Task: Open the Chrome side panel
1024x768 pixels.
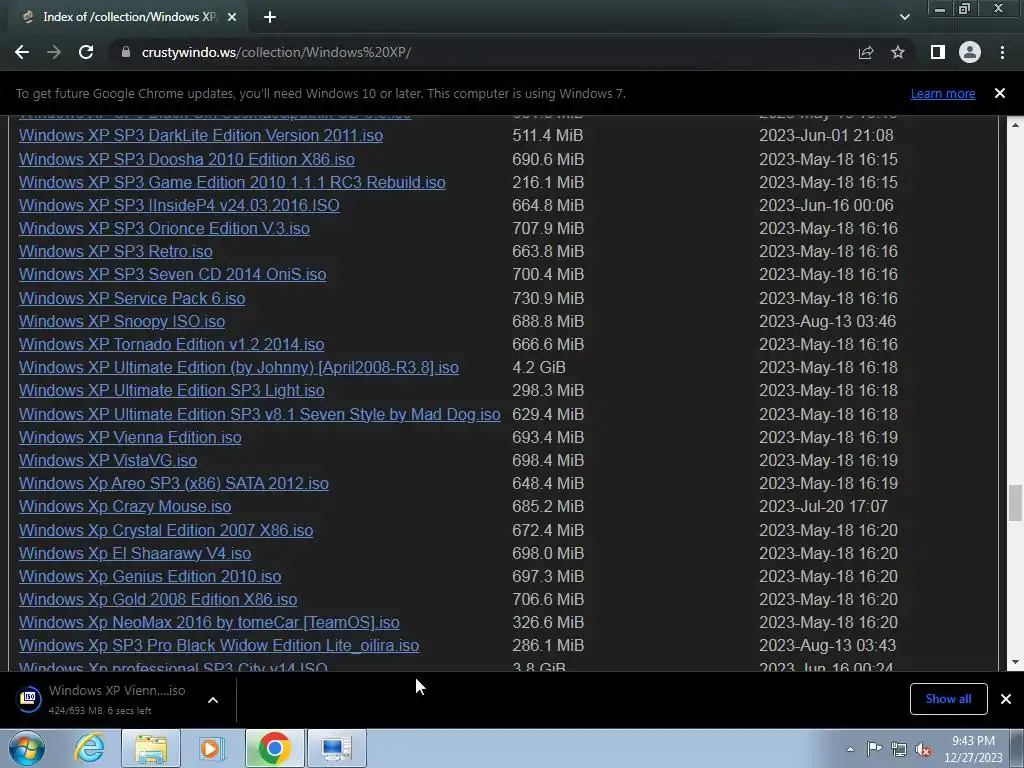Action: click(938, 52)
